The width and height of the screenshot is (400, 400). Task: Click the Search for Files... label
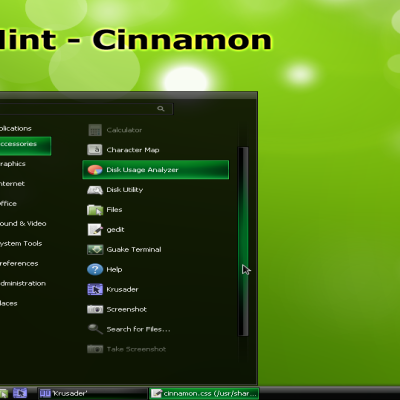click(x=138, y=329)
